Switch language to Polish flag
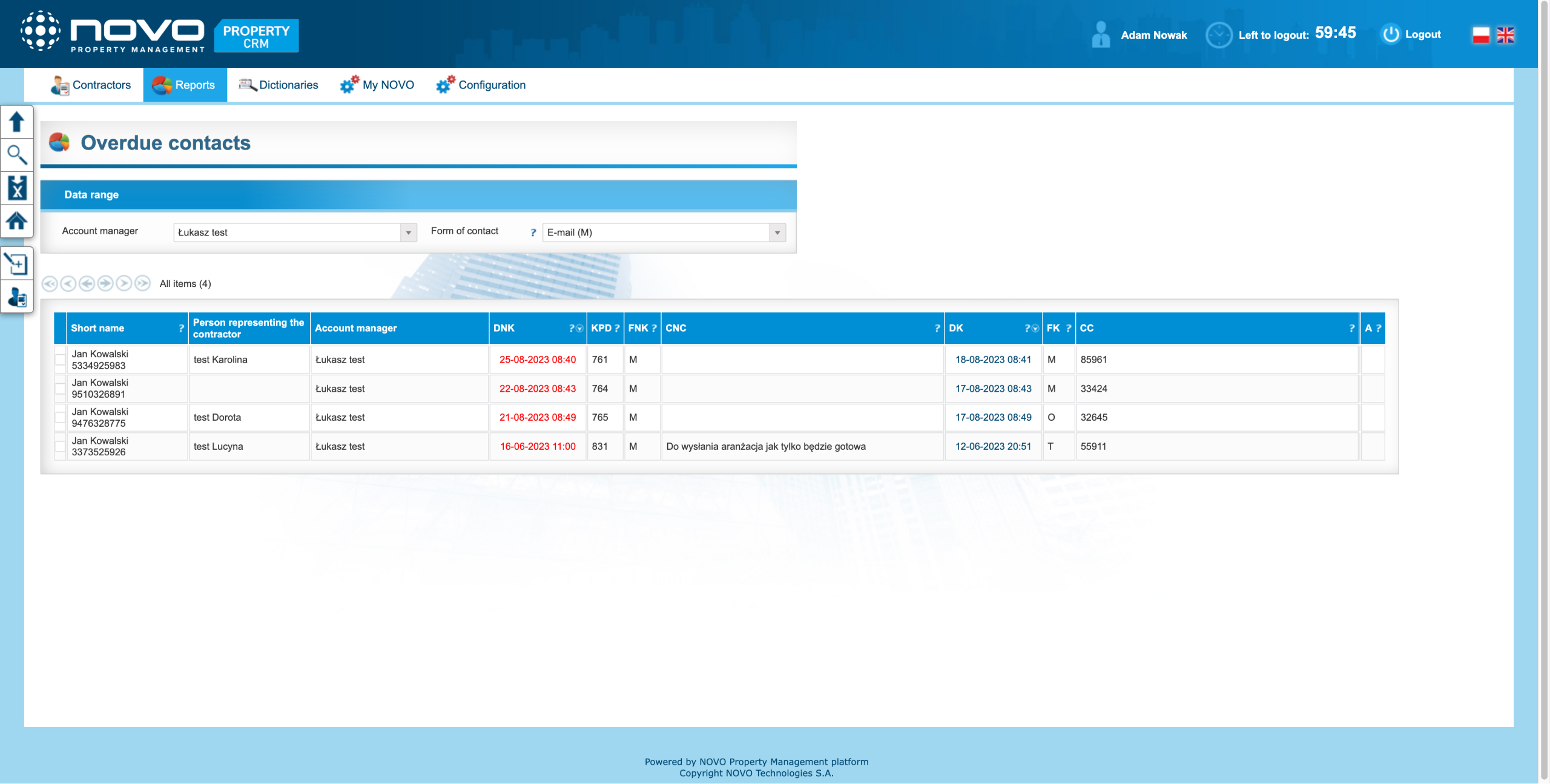The height and width of the screenshot is (784, 1550). (1481, 35)
